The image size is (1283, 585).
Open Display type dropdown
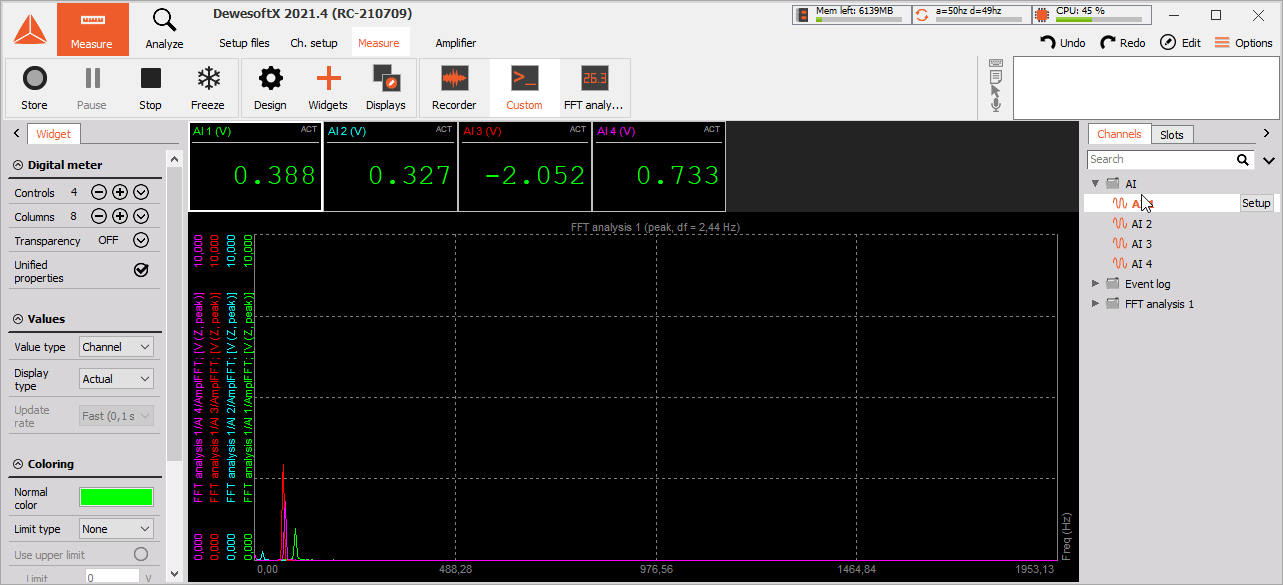click(116, 379)
